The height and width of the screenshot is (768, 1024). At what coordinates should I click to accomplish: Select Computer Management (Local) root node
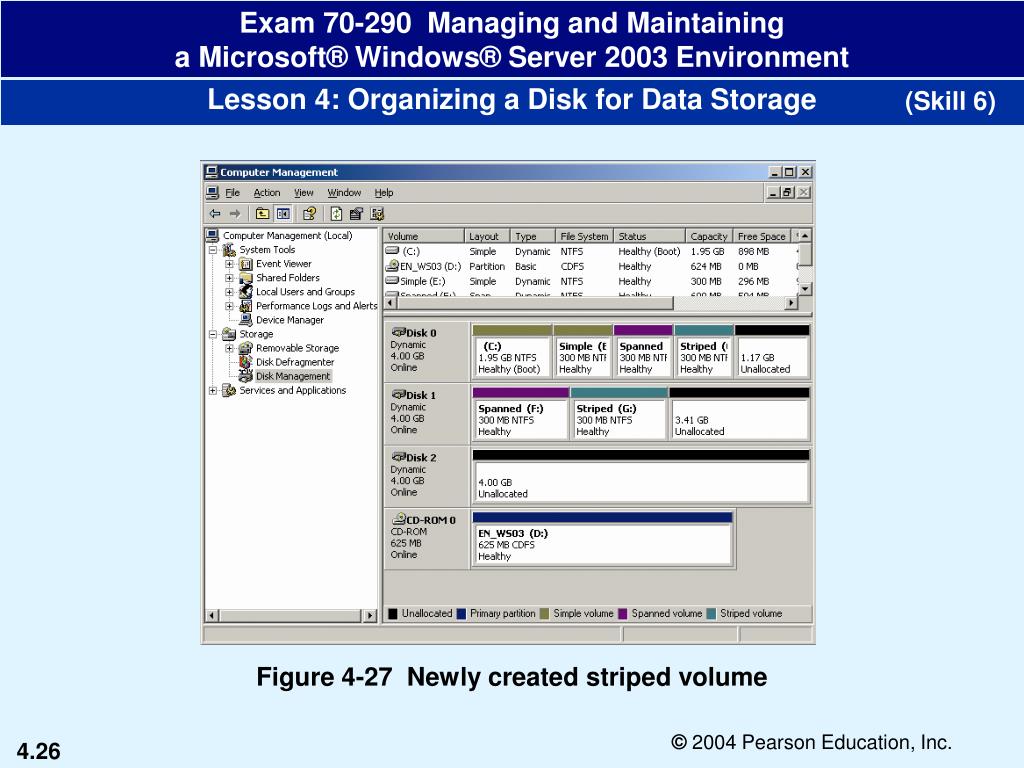(x=287, y=236)
